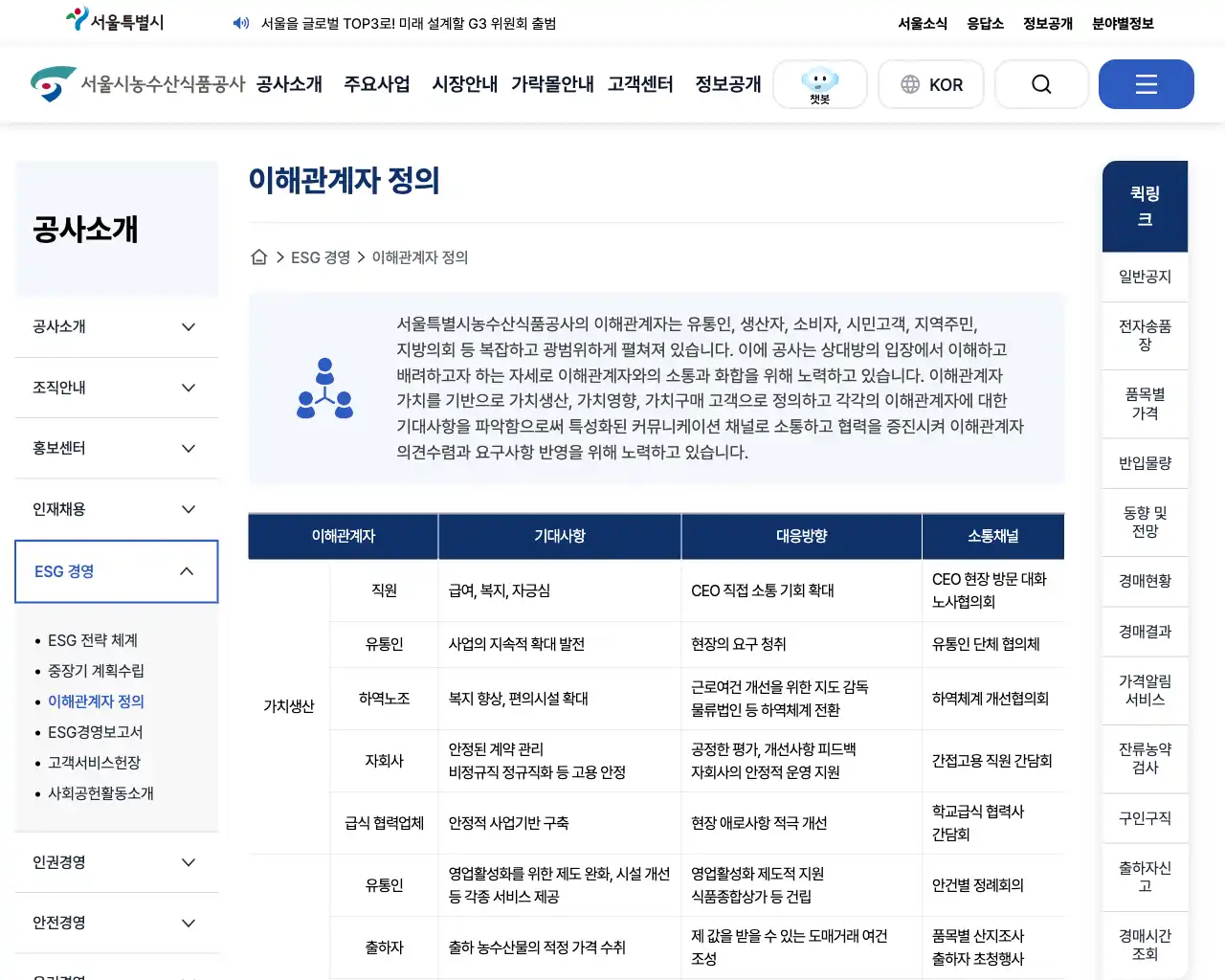Click the 하역노조 table cell

[x=385, y=699]
